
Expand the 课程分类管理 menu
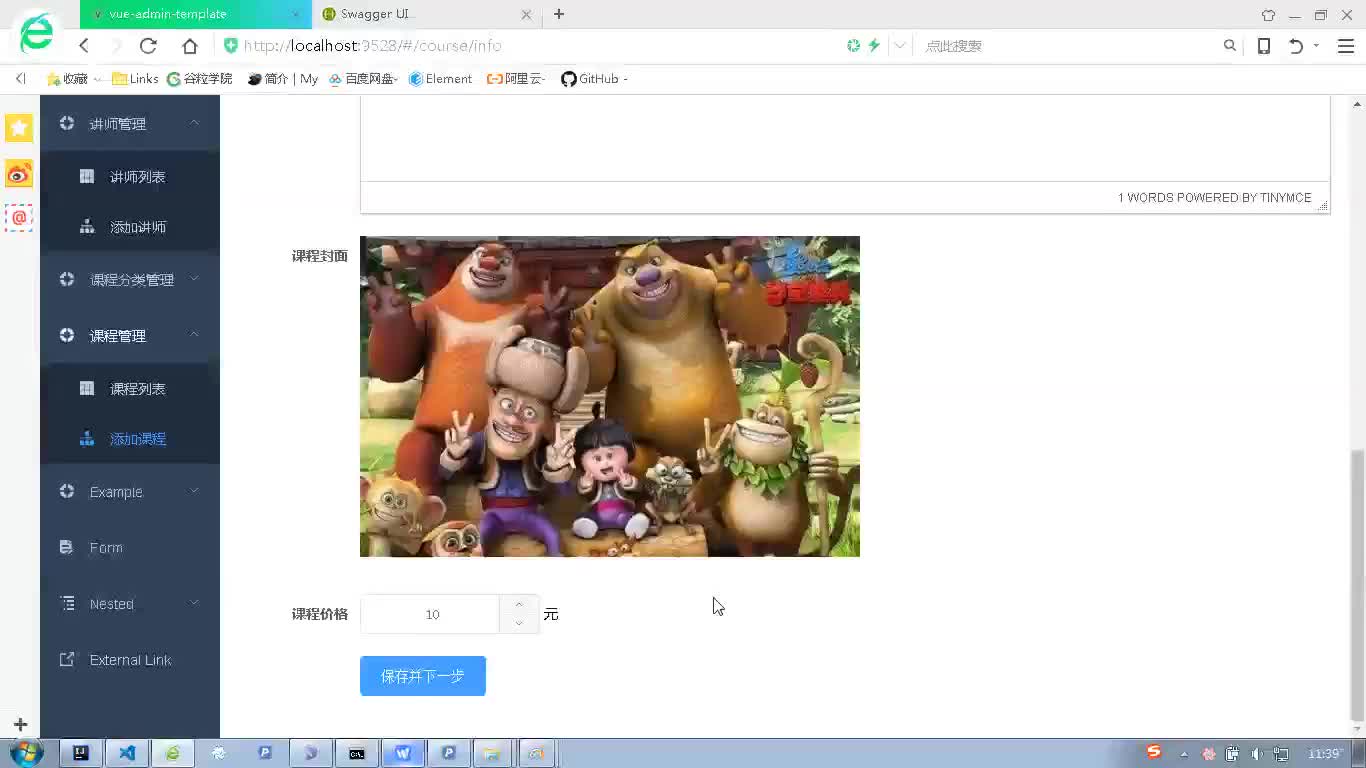click(130, 280)
